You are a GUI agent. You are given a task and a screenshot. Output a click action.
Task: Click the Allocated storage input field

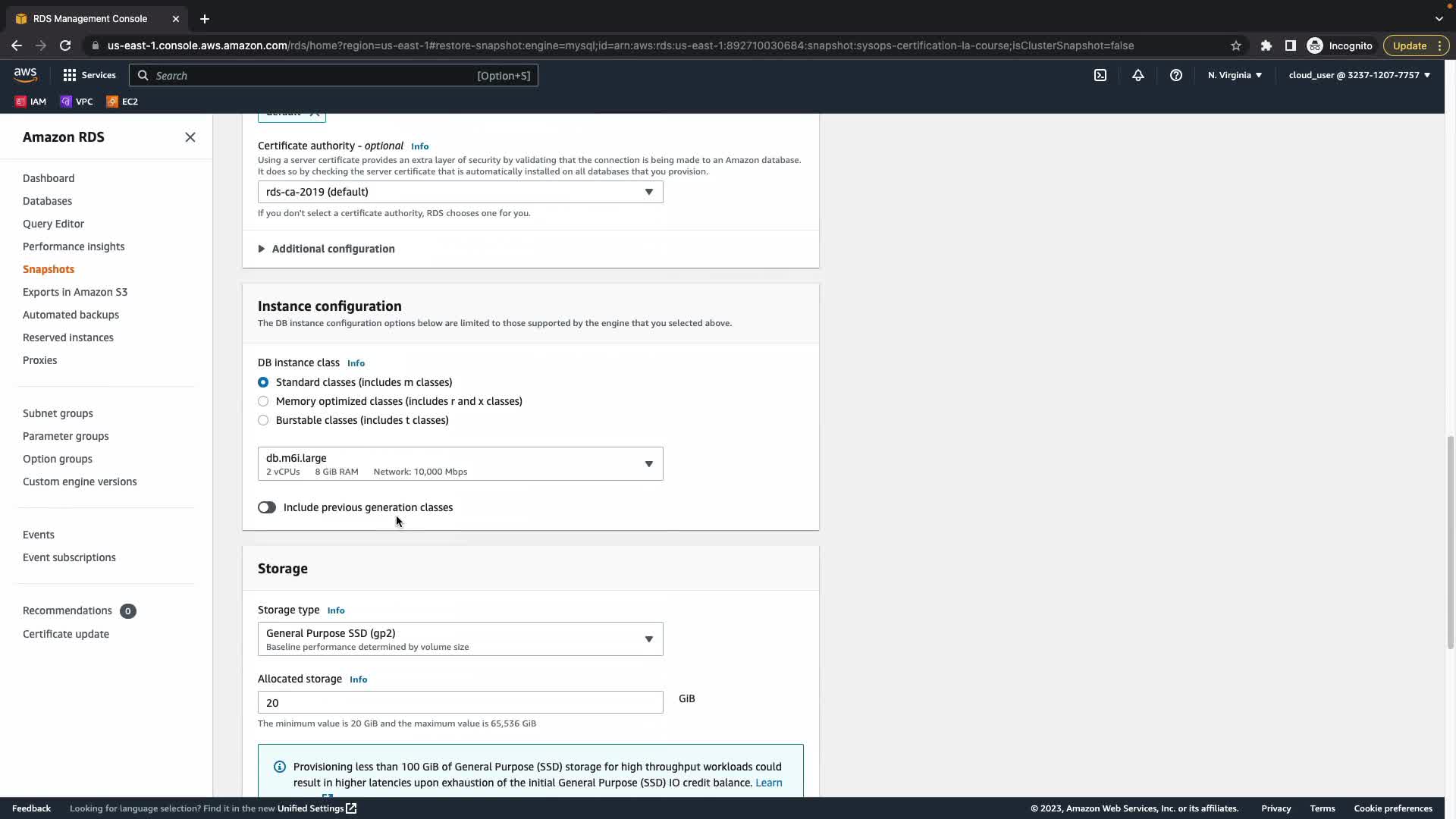coord(460,702)
